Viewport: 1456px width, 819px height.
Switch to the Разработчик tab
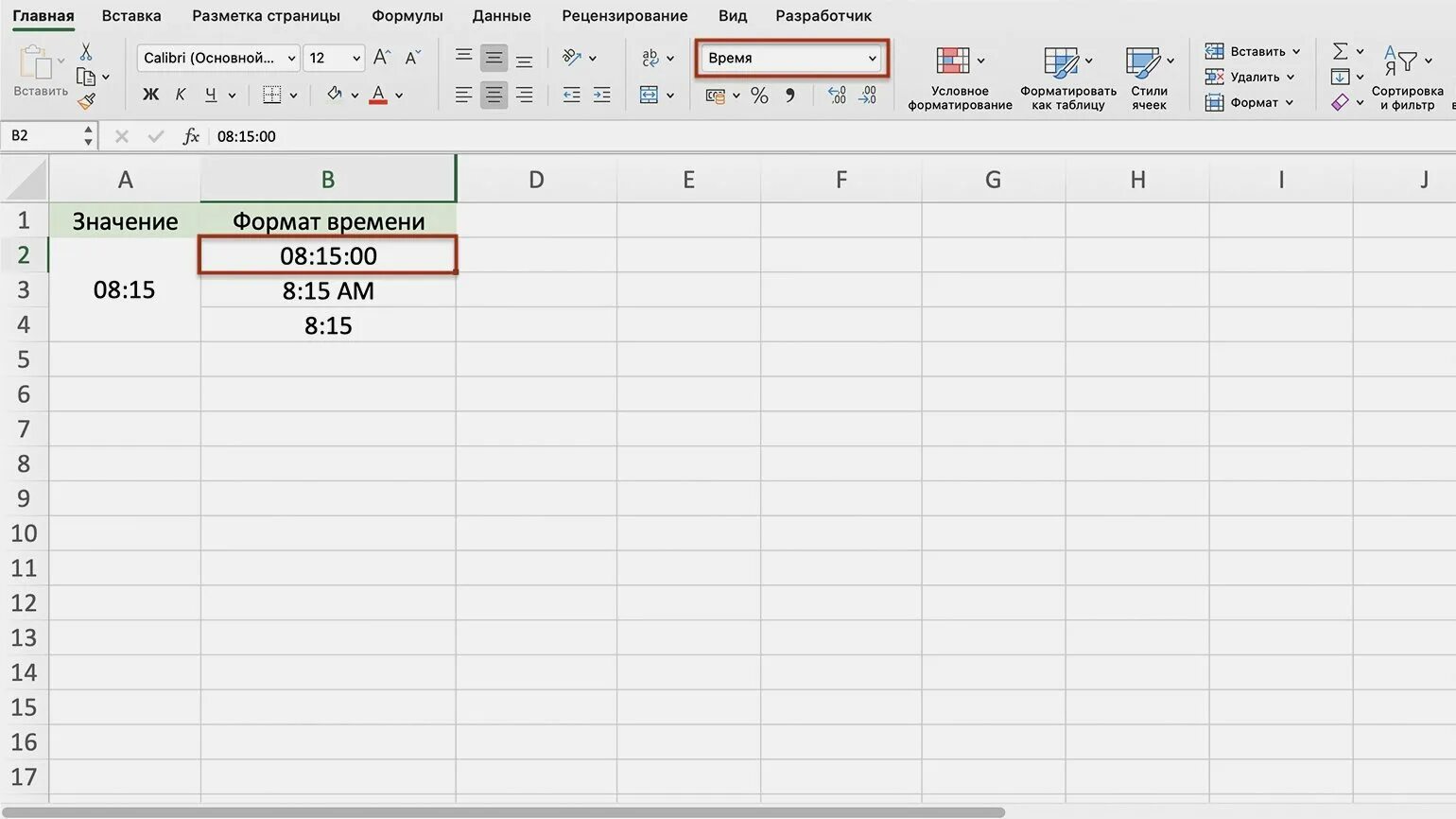[x=823, y=16]
